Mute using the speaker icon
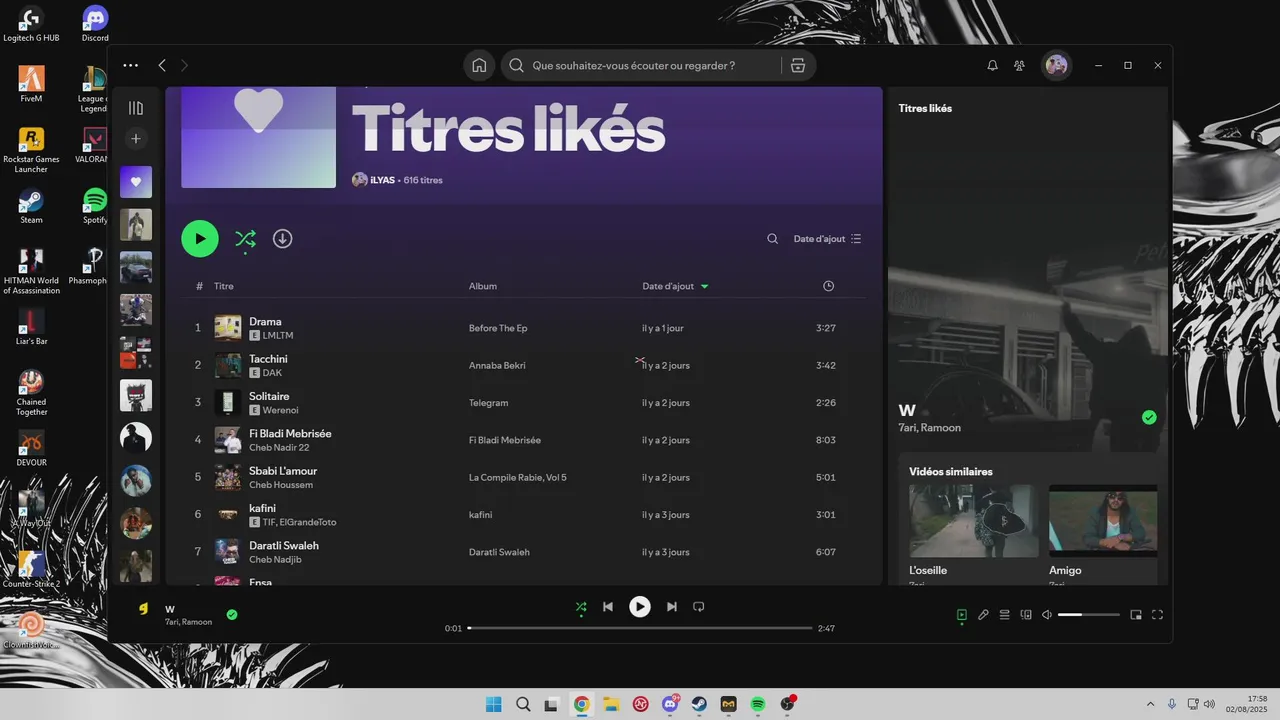This screenshot has width=1280, height=720. point(1046,615)
